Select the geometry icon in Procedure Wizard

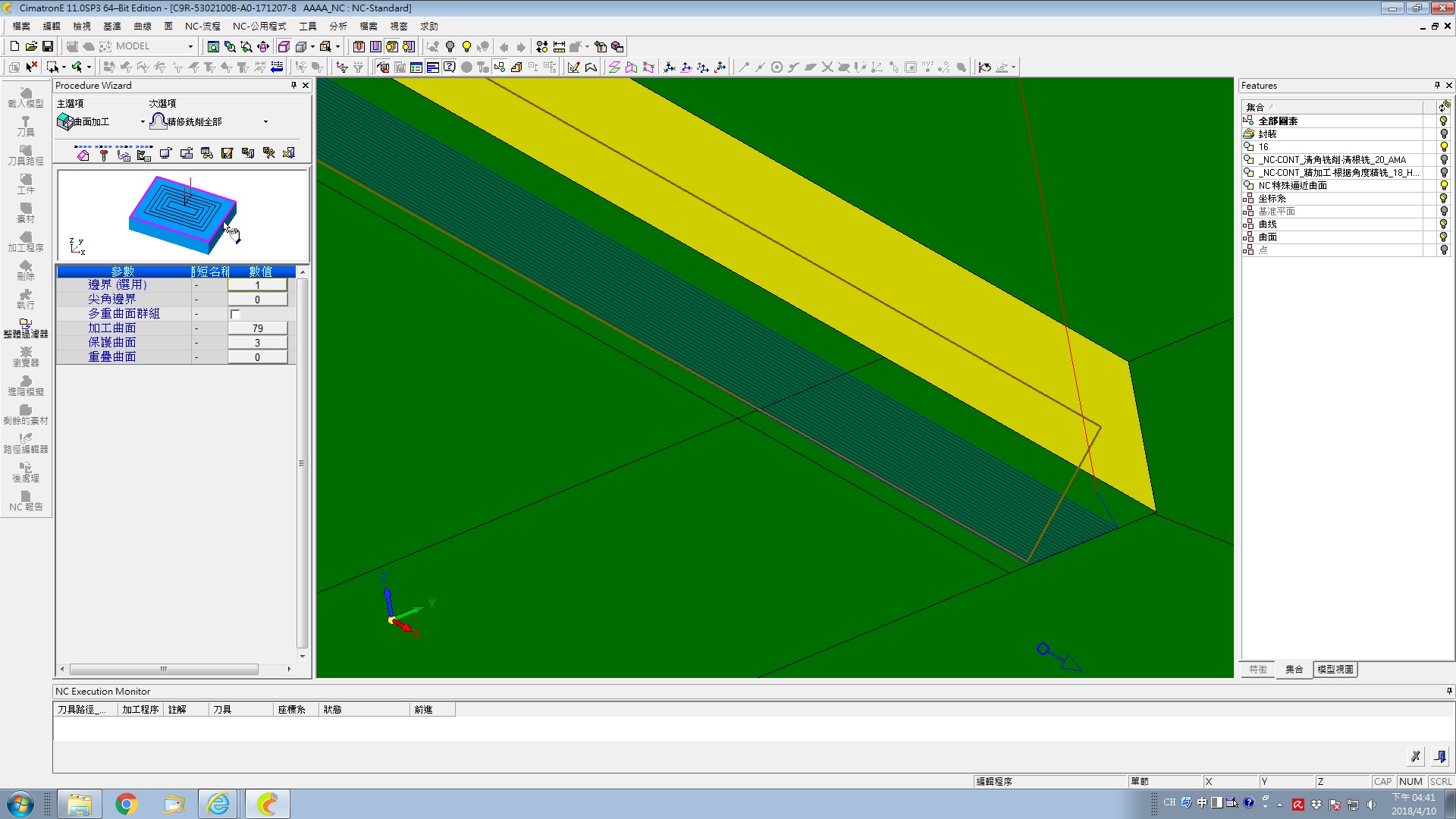83,154
